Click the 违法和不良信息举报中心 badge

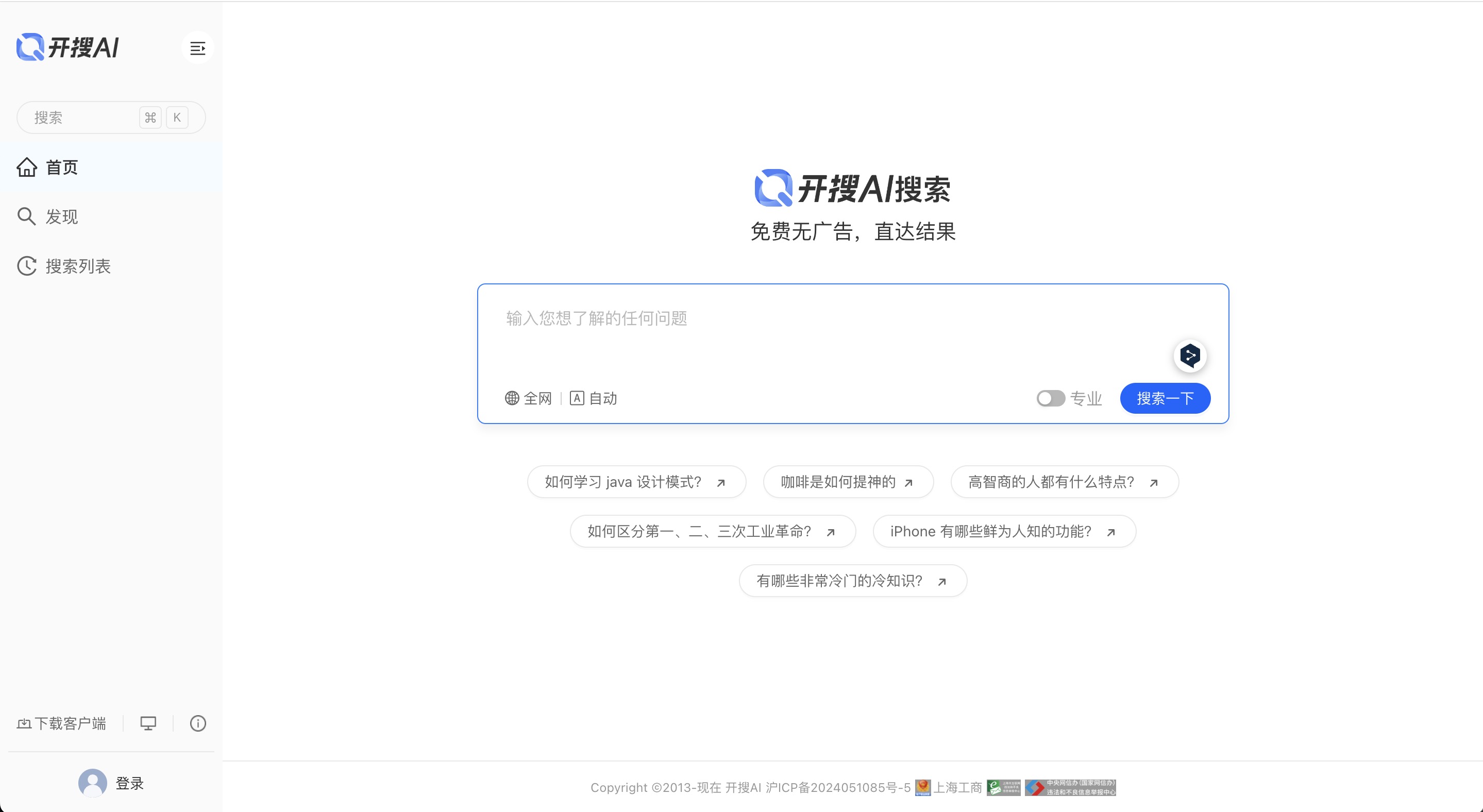pos(1070,787)
